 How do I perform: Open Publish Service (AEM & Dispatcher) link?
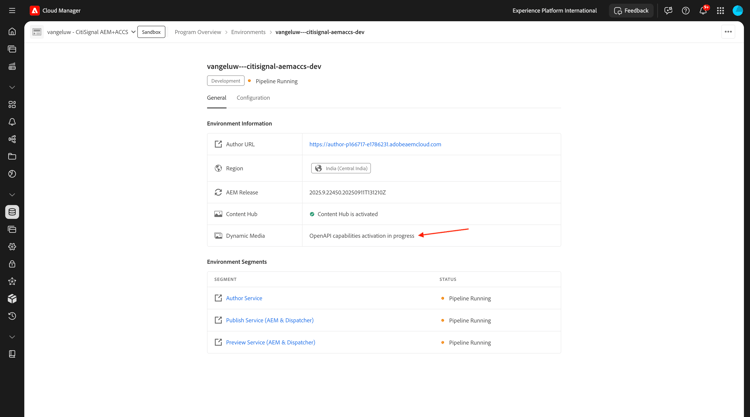(269, 320)
